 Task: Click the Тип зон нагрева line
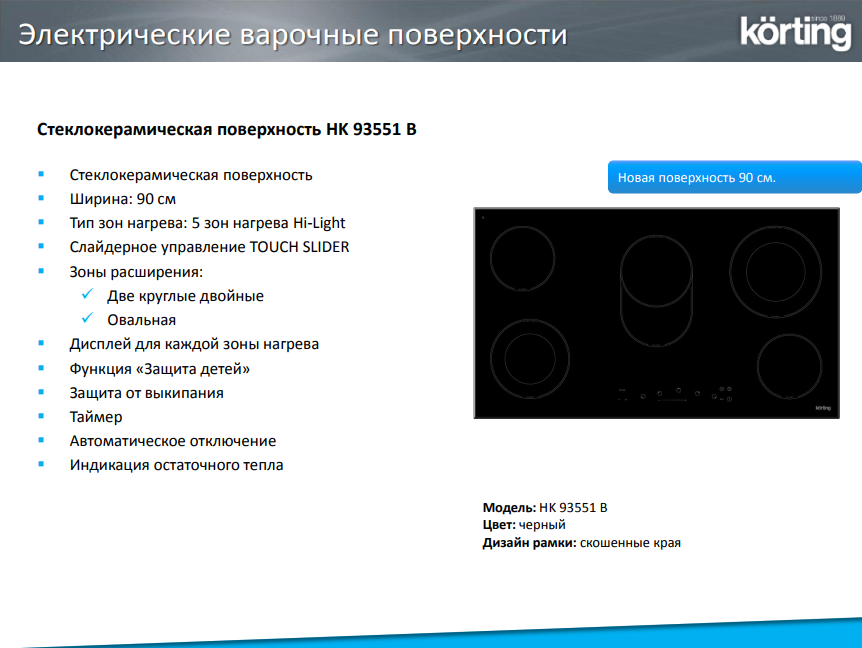(207, 223)
